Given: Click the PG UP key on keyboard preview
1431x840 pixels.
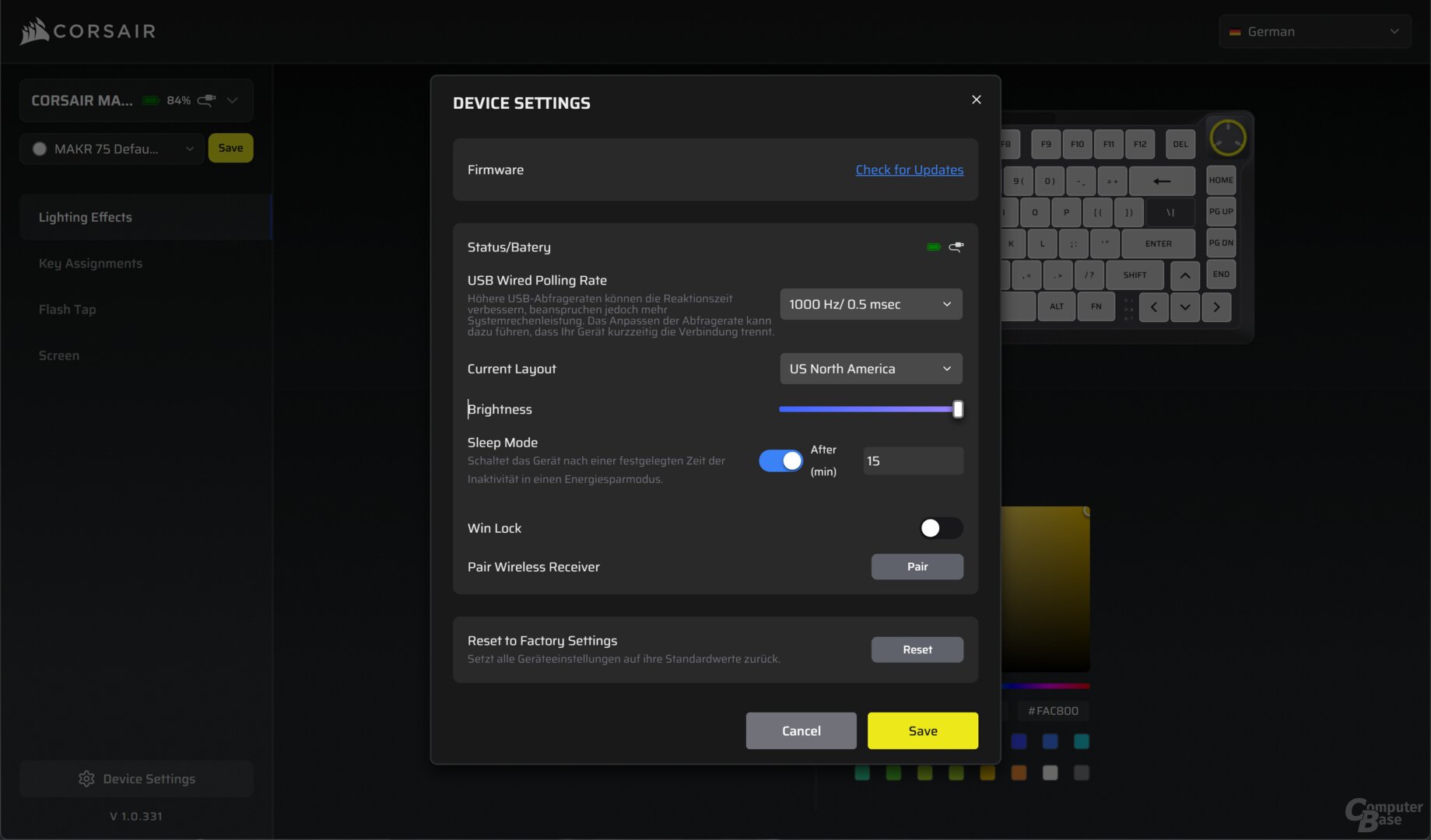Looking at the screenshot, I should point(1221,212).
